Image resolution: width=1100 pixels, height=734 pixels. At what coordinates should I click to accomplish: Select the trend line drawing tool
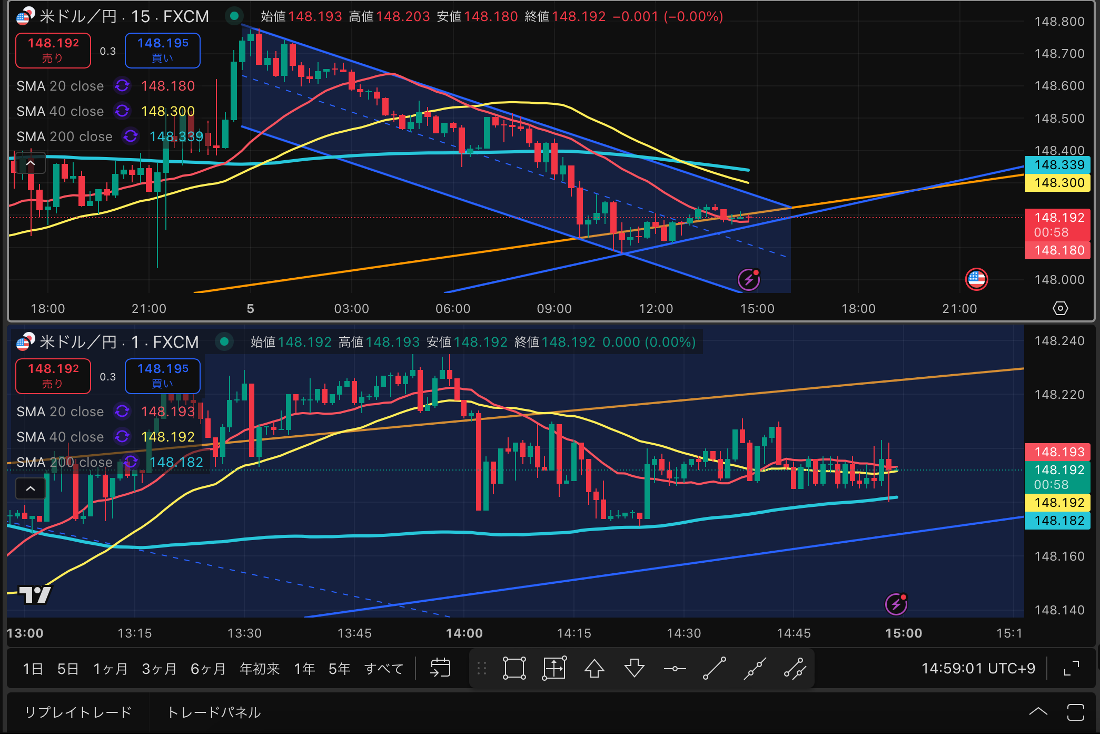714,668
